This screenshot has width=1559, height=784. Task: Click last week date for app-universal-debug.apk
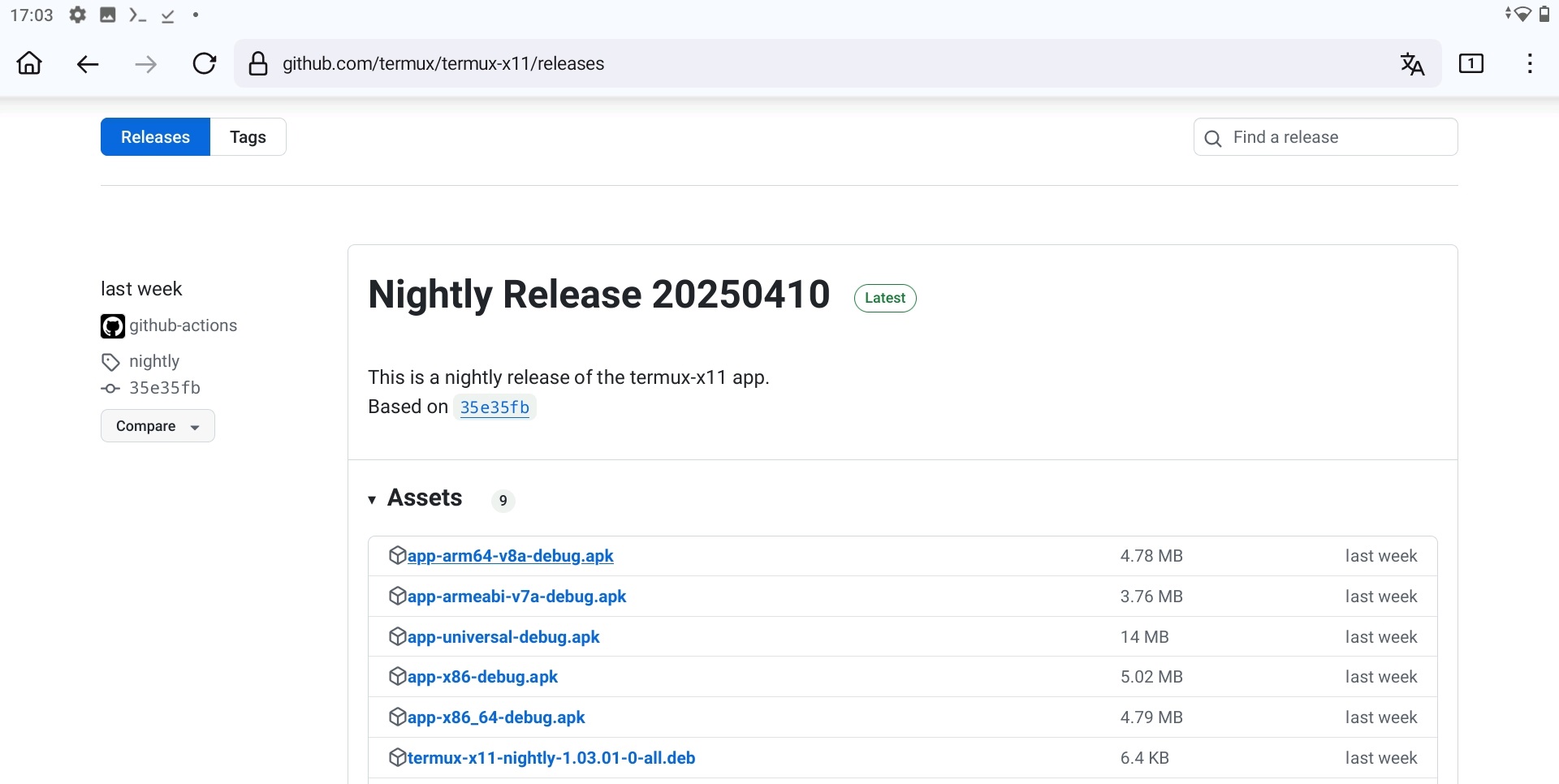tap(1381, 637)
